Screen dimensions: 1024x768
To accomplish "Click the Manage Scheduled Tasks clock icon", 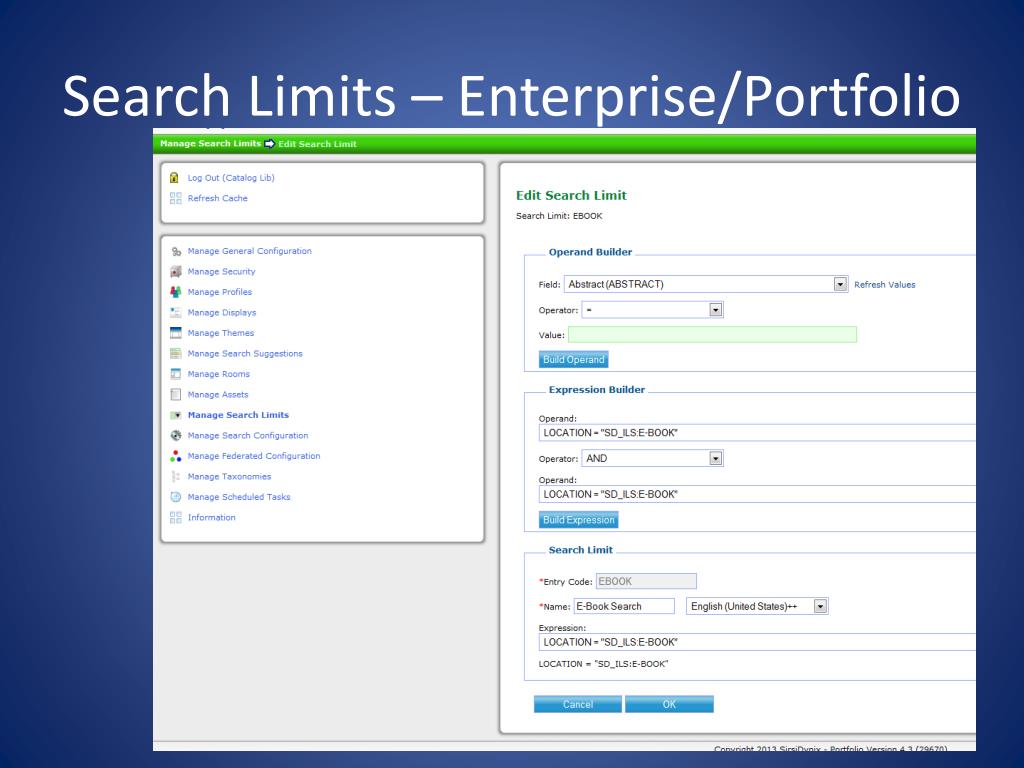I will click(x=176, y=497).
